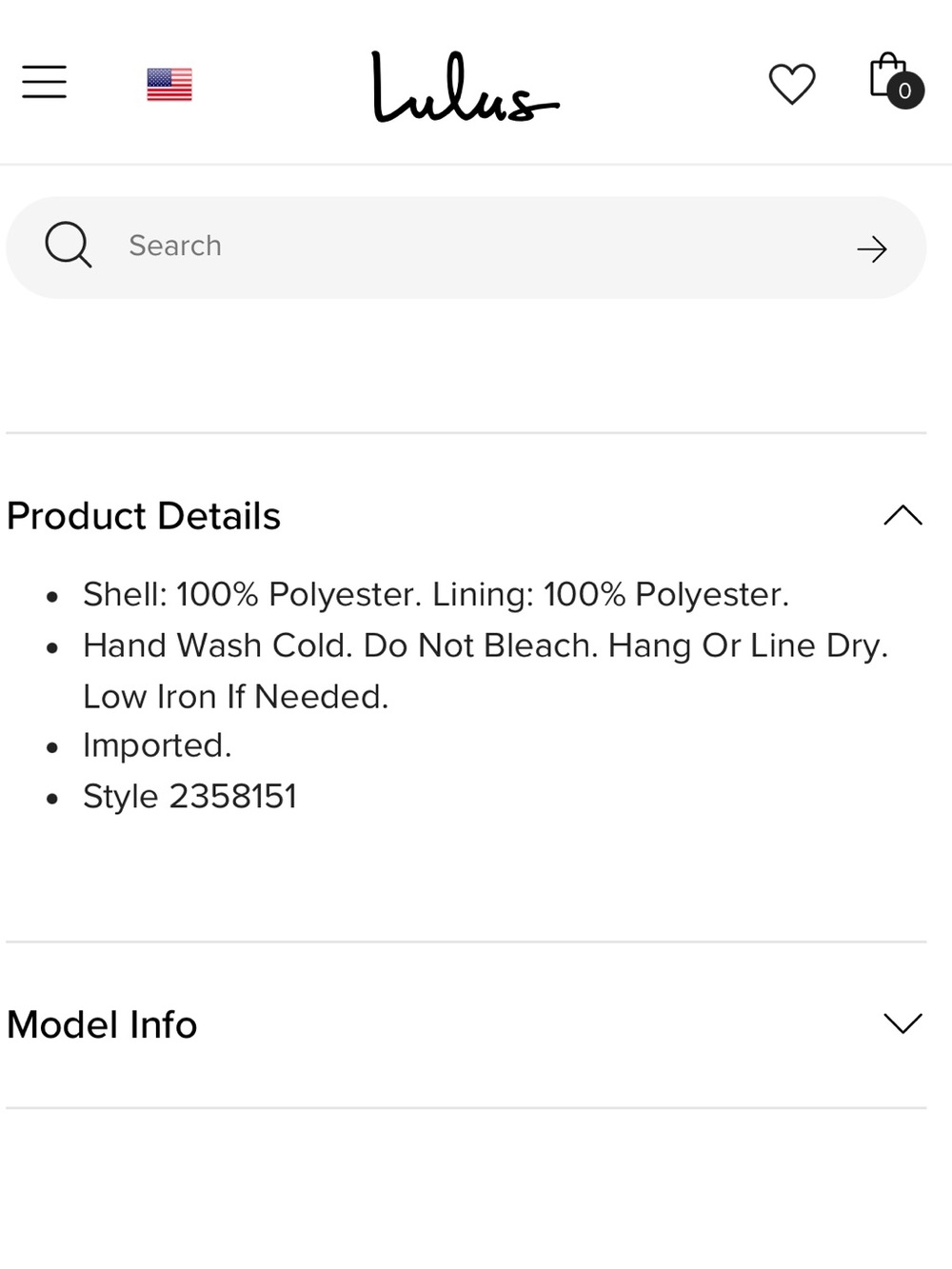Submit search with the arrow icon
Screen dimensions: 952x1269
(x=872, y=249)
